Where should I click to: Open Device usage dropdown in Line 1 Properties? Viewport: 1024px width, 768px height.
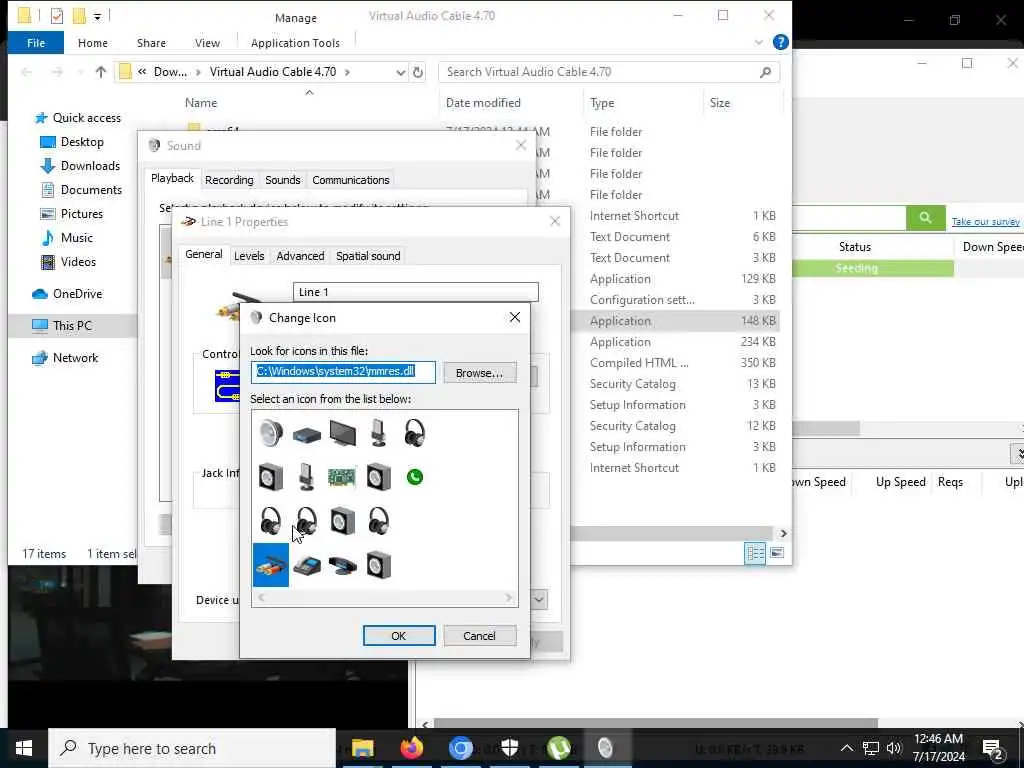tap(539, 600)
